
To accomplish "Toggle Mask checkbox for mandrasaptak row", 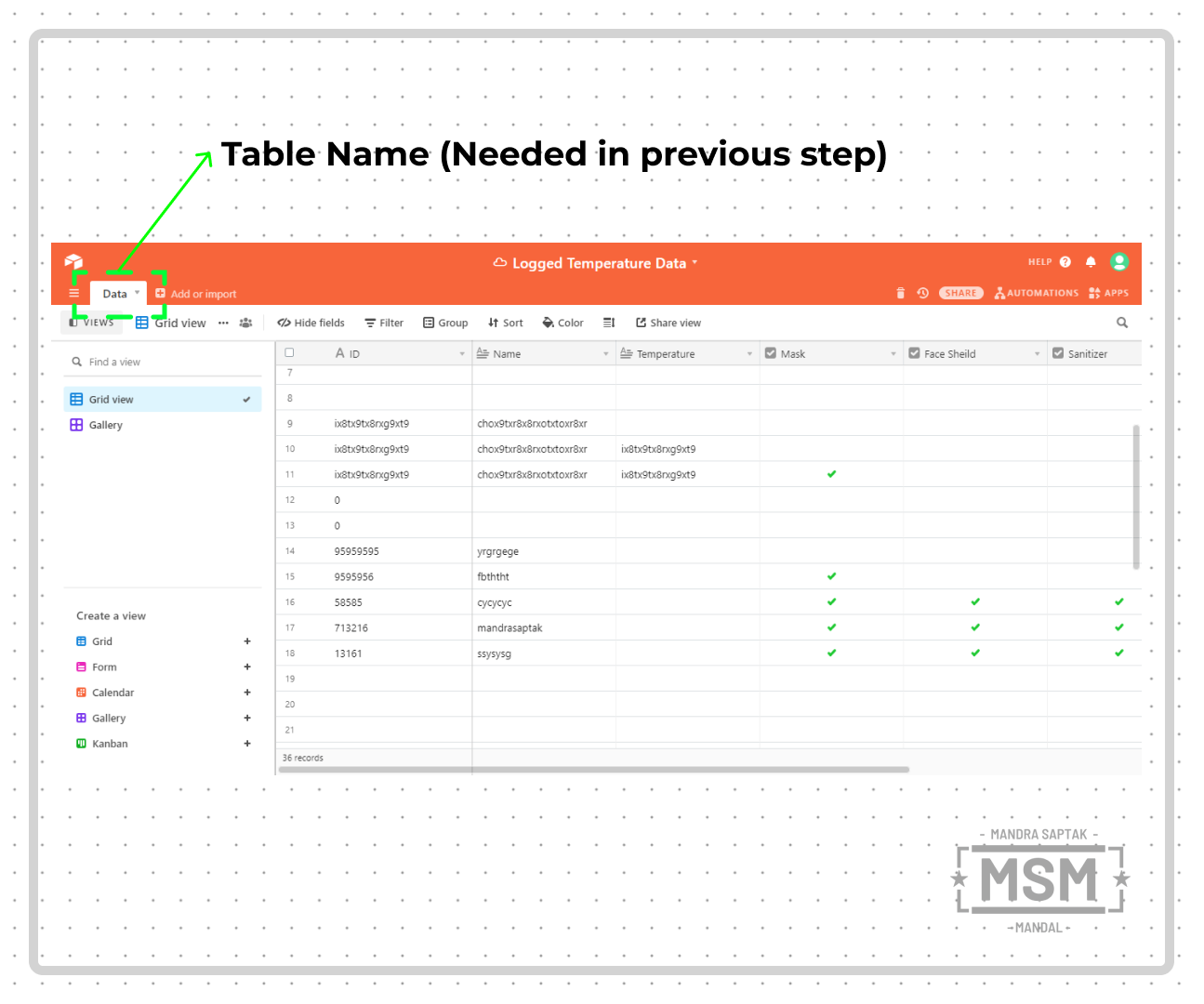I will 831,627.
